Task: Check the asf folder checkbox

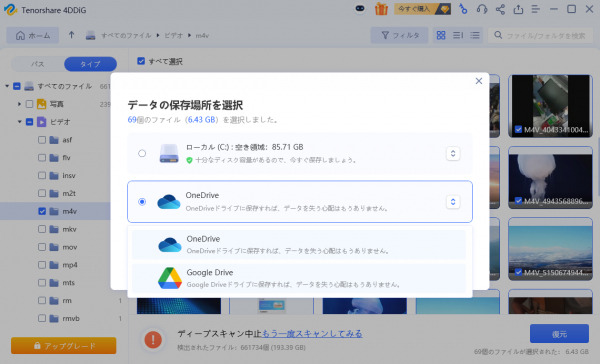Action: [42, 140]
